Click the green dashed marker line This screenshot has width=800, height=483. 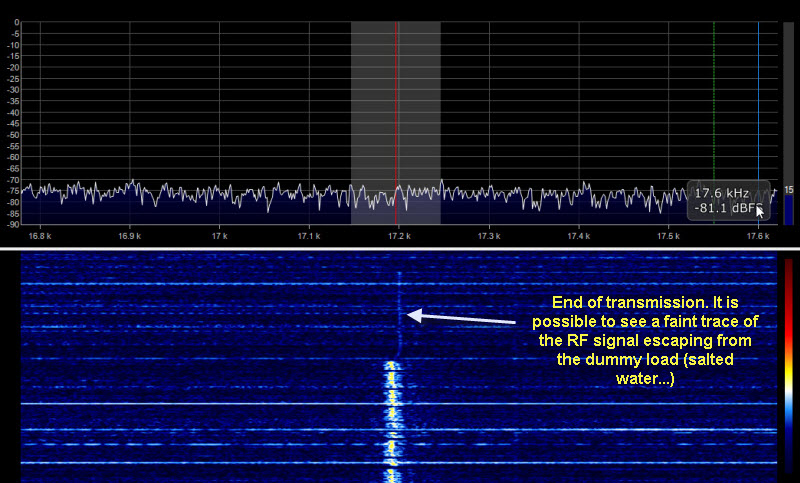714,100
